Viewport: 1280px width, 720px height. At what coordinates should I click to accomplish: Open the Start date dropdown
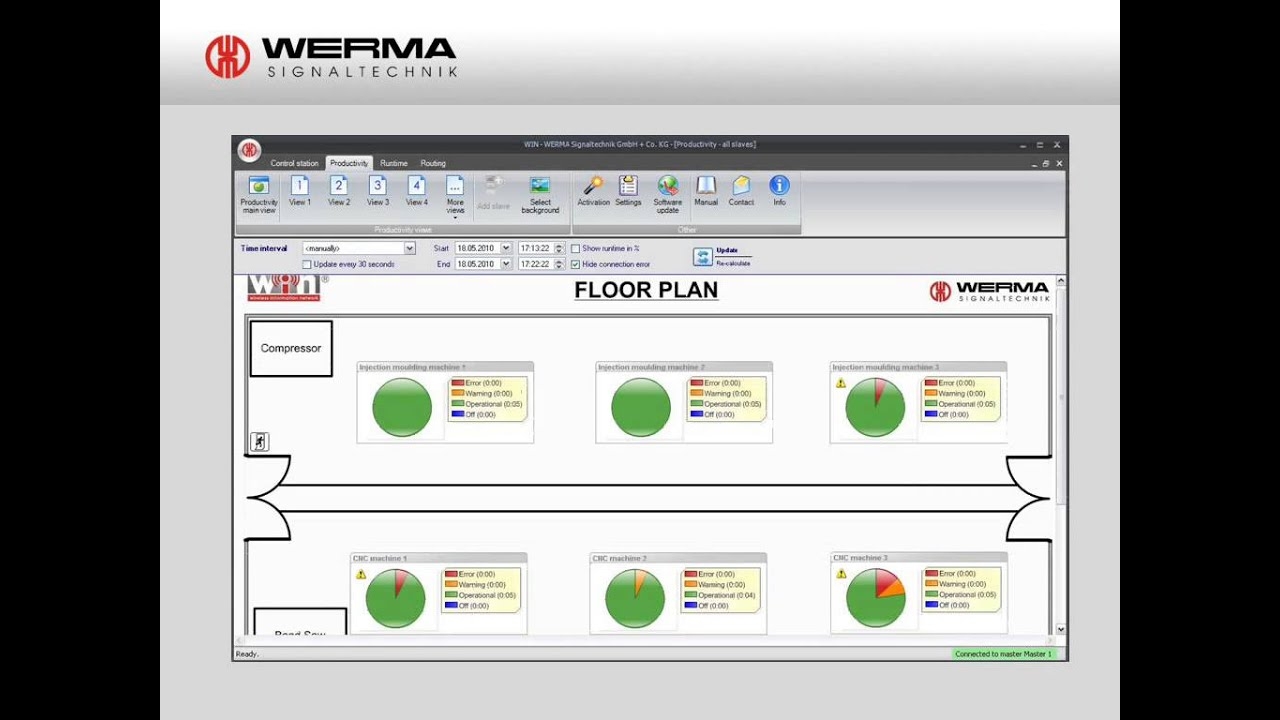[506, 248]
